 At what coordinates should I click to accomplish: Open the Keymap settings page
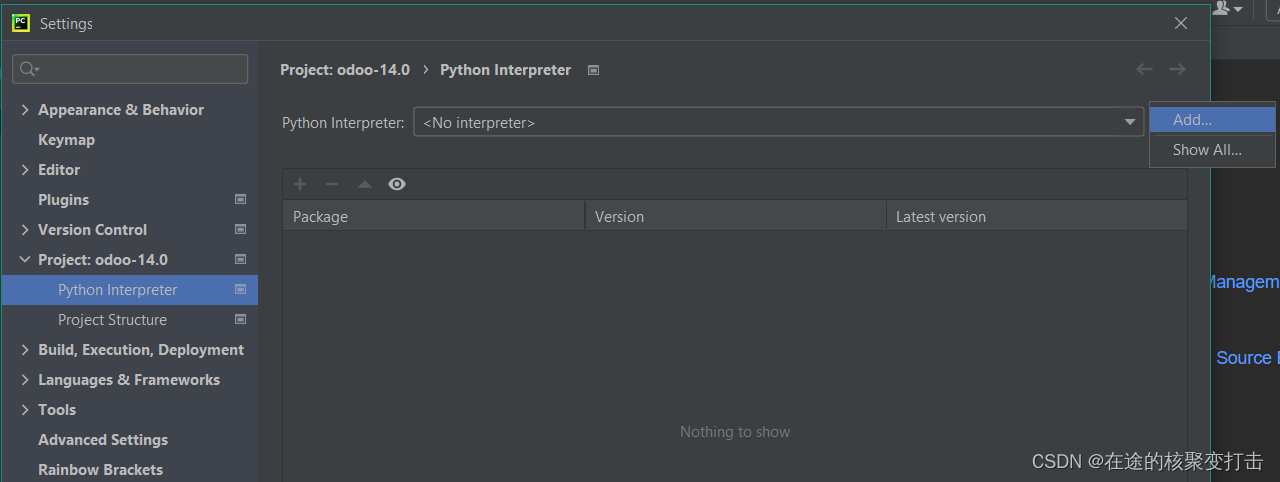(66, 140)
